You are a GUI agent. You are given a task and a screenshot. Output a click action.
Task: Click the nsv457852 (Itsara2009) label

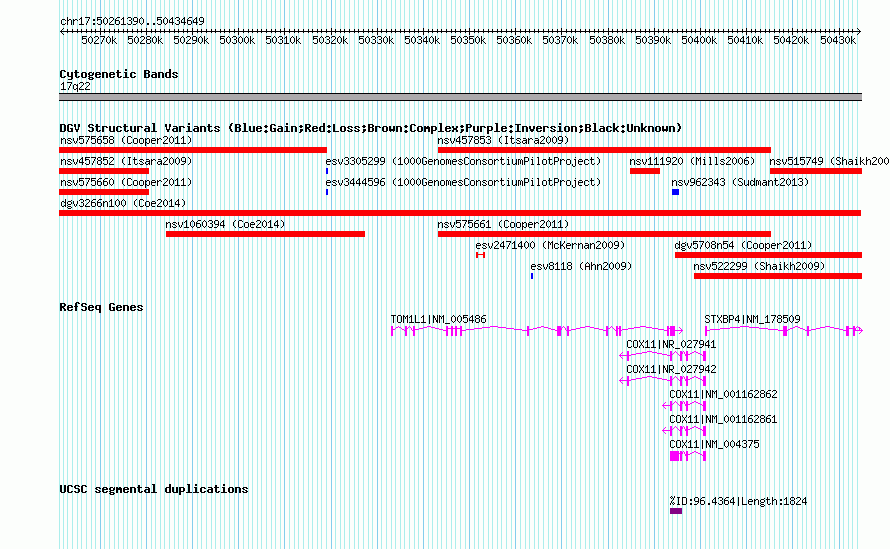pos(126,161)
